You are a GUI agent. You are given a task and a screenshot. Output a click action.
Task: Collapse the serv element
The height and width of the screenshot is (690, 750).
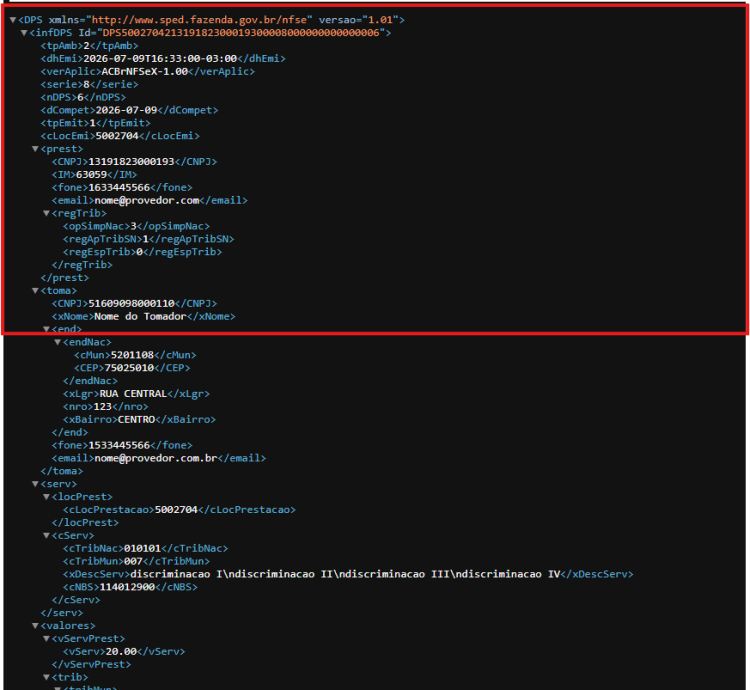click(35, 484)
